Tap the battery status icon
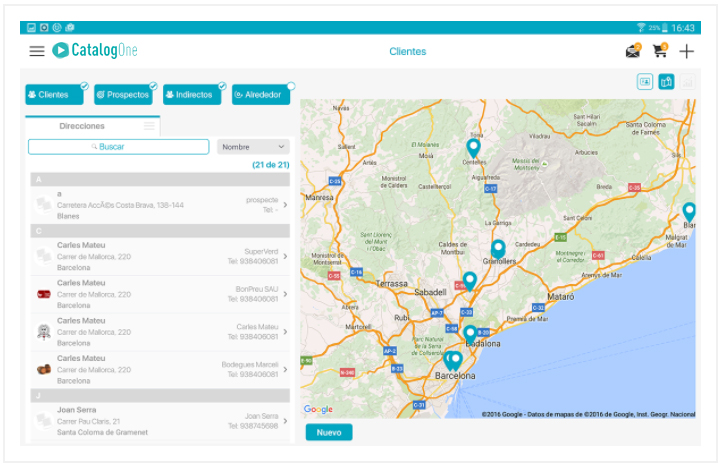 click(664, 28)
